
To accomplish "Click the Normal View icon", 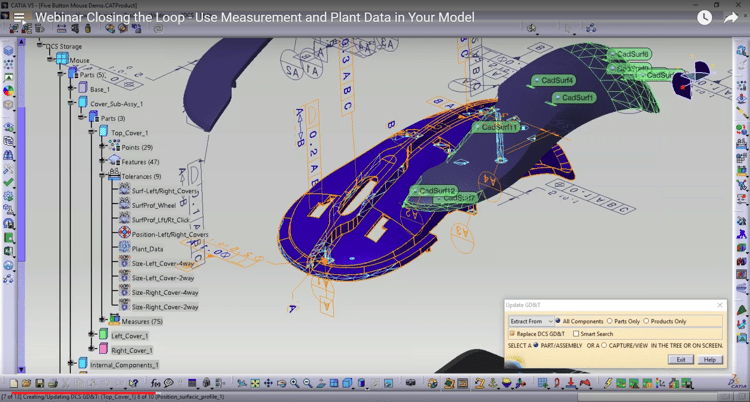I will (321, 383).
